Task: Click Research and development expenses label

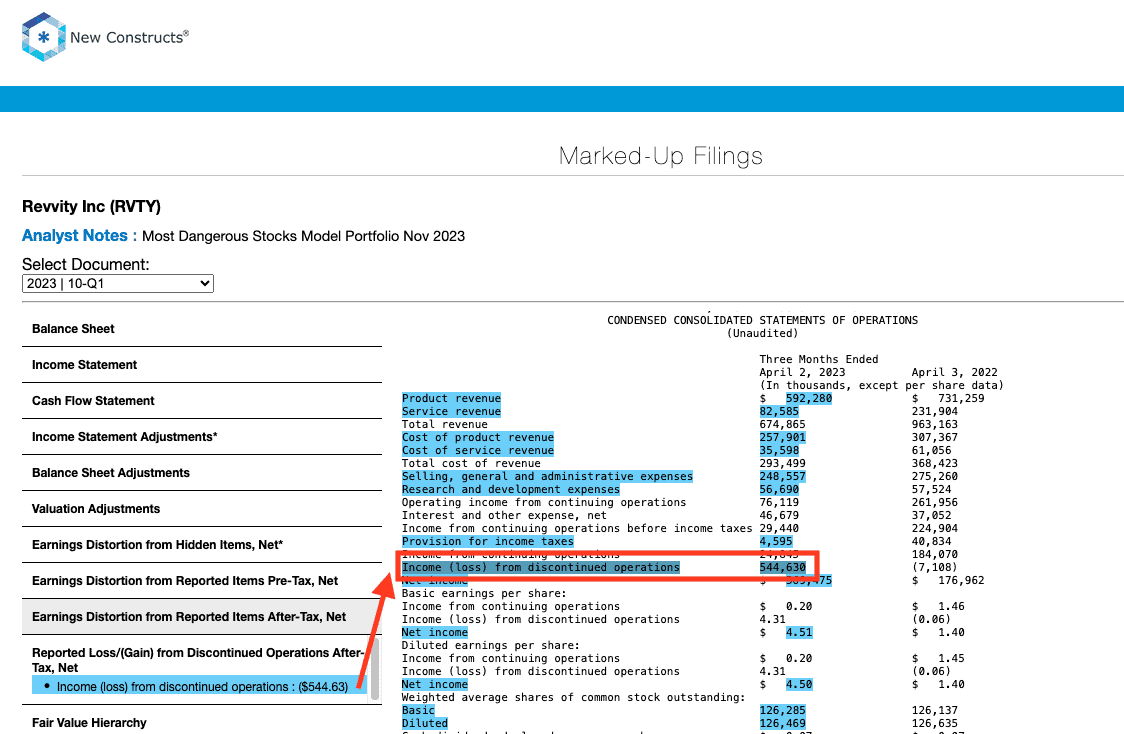Action: (510, 489)
